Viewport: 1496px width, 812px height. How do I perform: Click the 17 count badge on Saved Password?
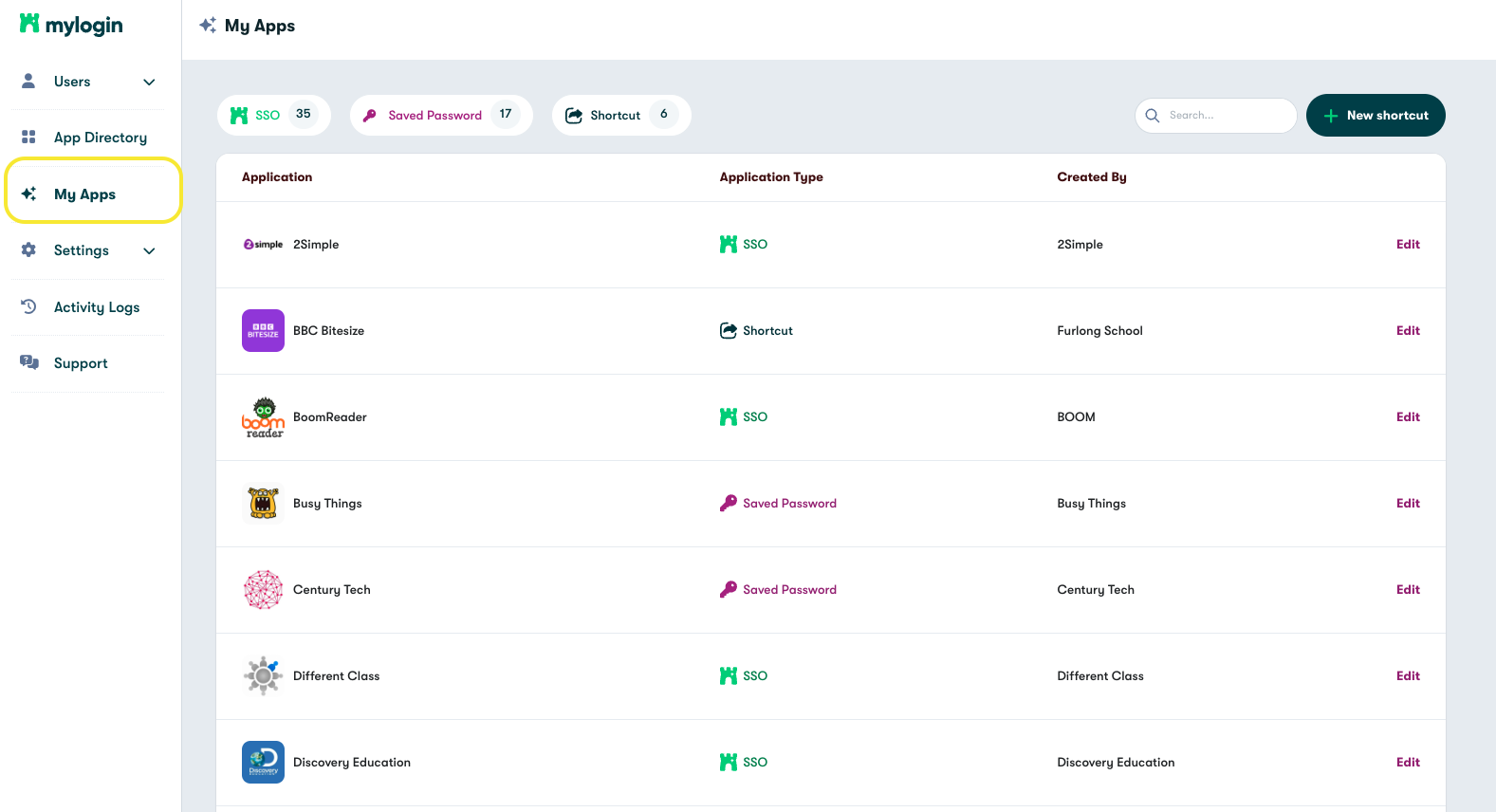tap(506, 114)
